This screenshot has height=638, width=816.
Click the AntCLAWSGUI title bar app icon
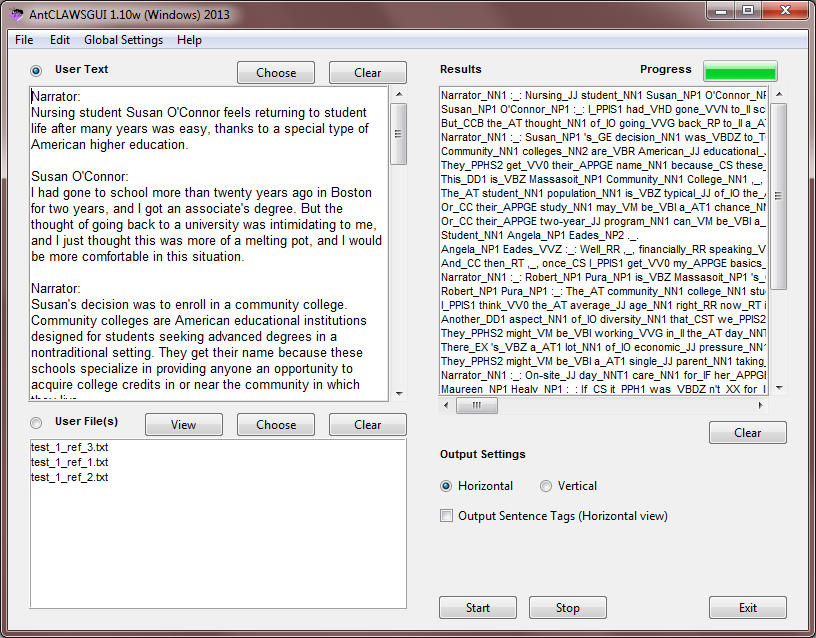[16, 15]
